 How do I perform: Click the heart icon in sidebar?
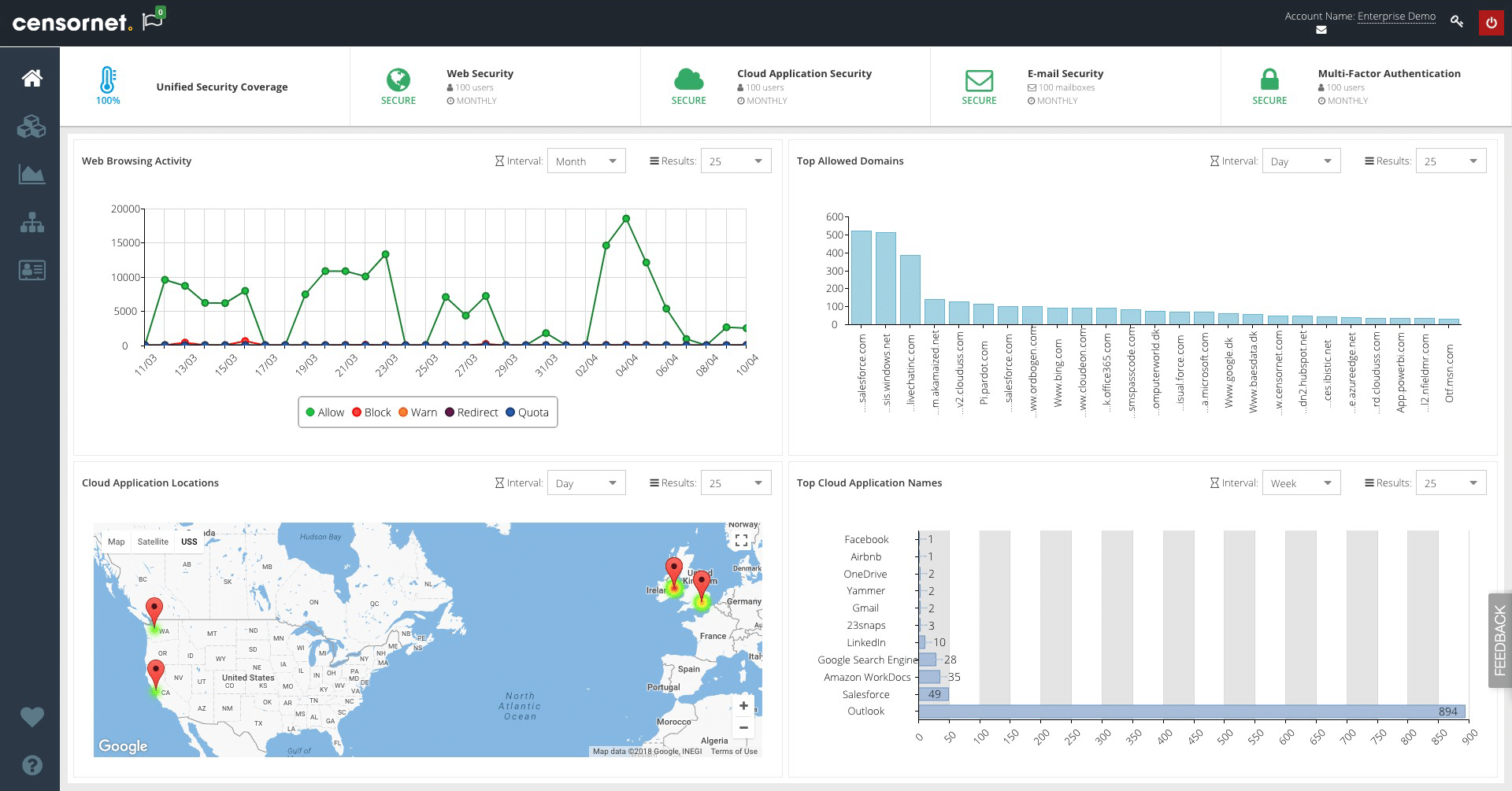pos(31,717)
